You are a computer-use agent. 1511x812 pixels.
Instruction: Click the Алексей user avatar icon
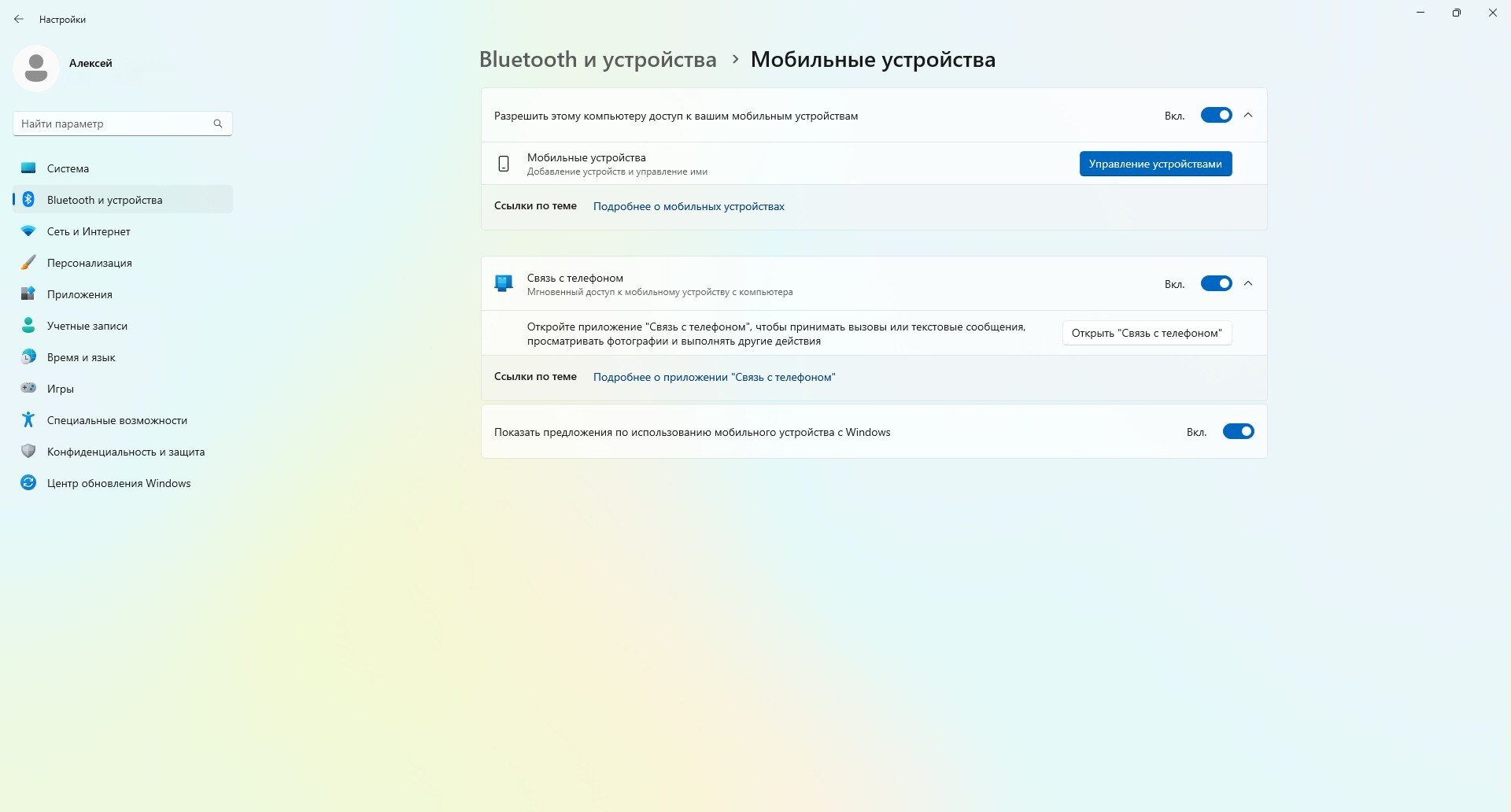pyautogui.click(x=36, y=68)
